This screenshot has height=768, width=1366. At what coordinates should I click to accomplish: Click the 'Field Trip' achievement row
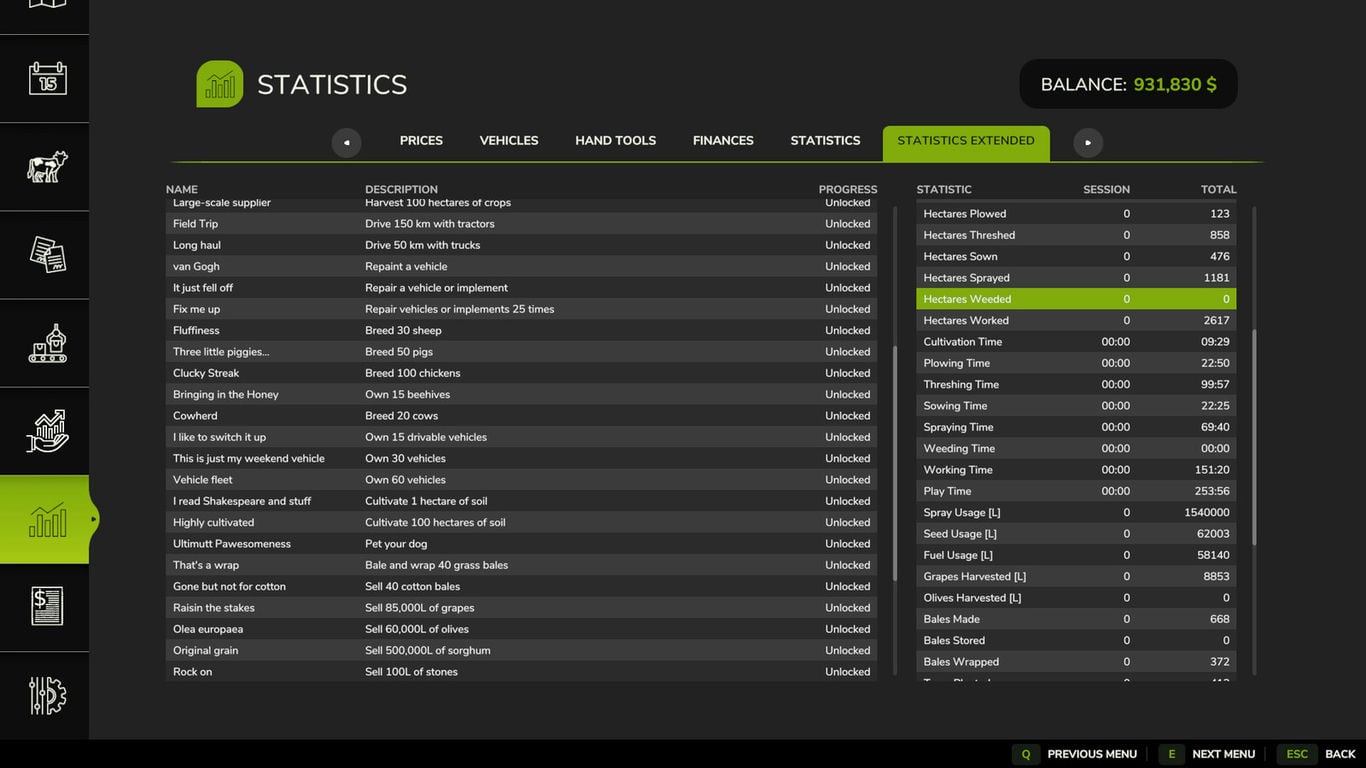pos(521,224)
